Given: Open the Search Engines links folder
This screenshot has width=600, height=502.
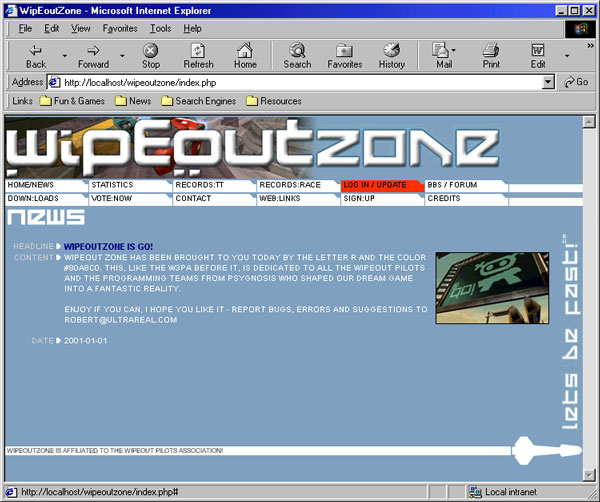Looking at the screenshot, I should coord(199,101).
